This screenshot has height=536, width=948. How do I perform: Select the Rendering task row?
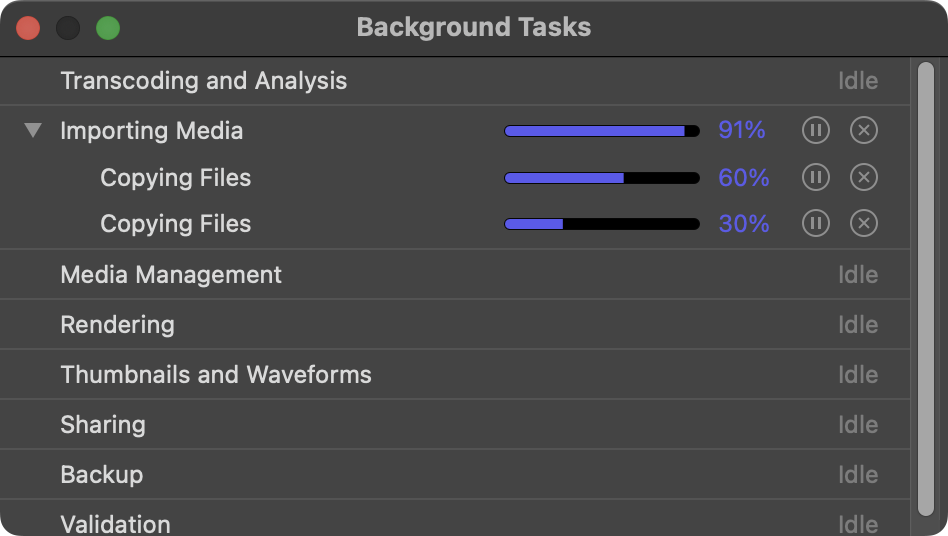pyautogui.click(x=117, y=325)
